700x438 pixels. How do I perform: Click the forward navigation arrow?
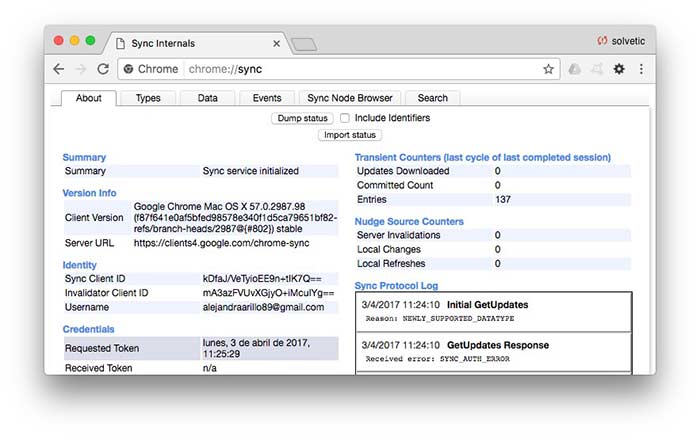(80, 69)
